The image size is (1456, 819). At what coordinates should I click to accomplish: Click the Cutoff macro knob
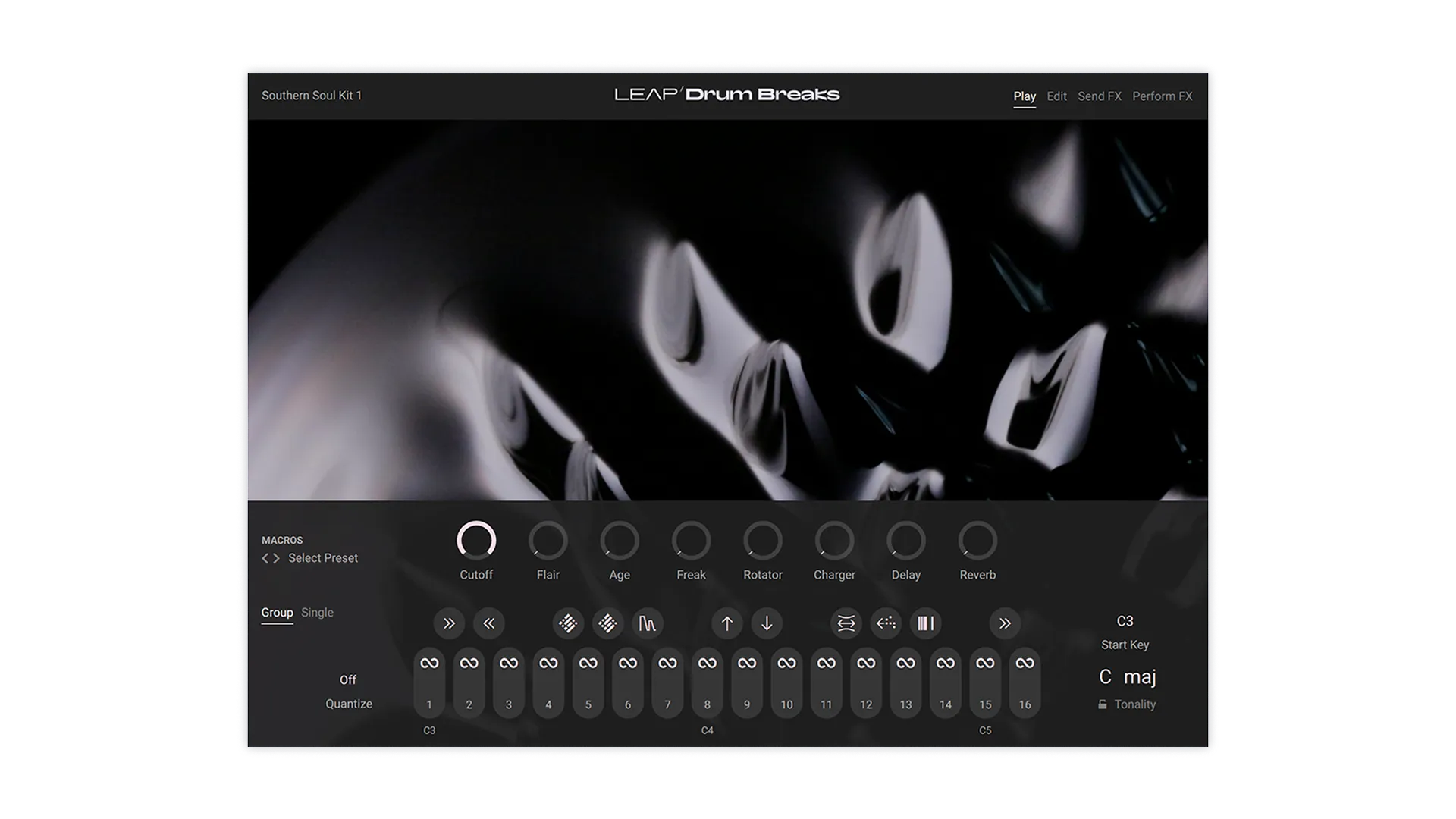coord(476,541)
